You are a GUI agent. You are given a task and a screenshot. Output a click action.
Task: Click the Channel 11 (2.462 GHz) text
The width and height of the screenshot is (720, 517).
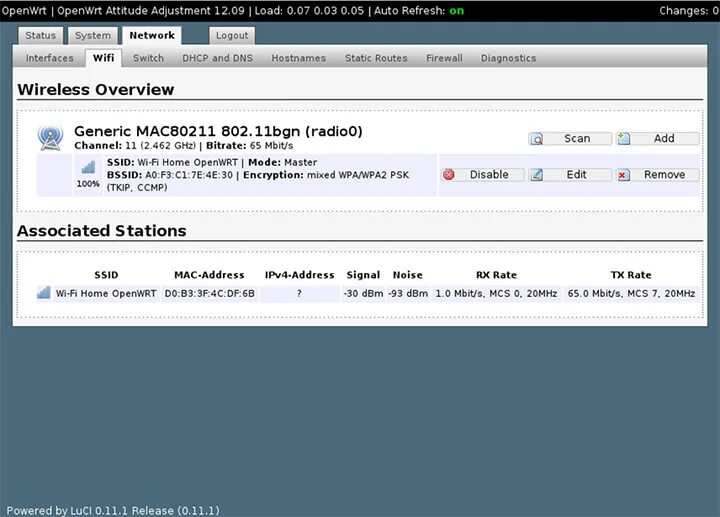(135, 146)
